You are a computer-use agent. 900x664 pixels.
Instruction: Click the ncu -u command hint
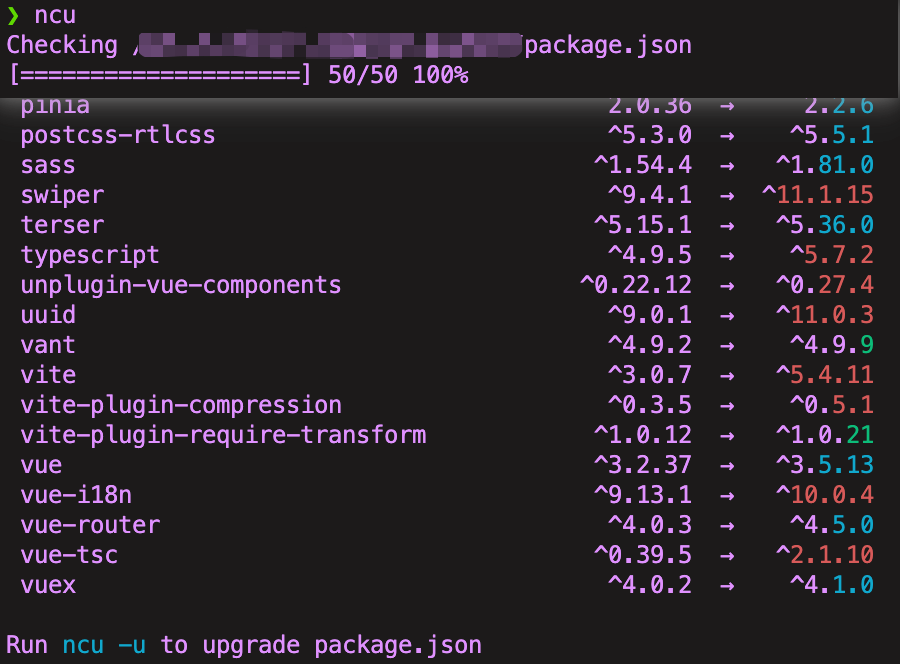104,645
